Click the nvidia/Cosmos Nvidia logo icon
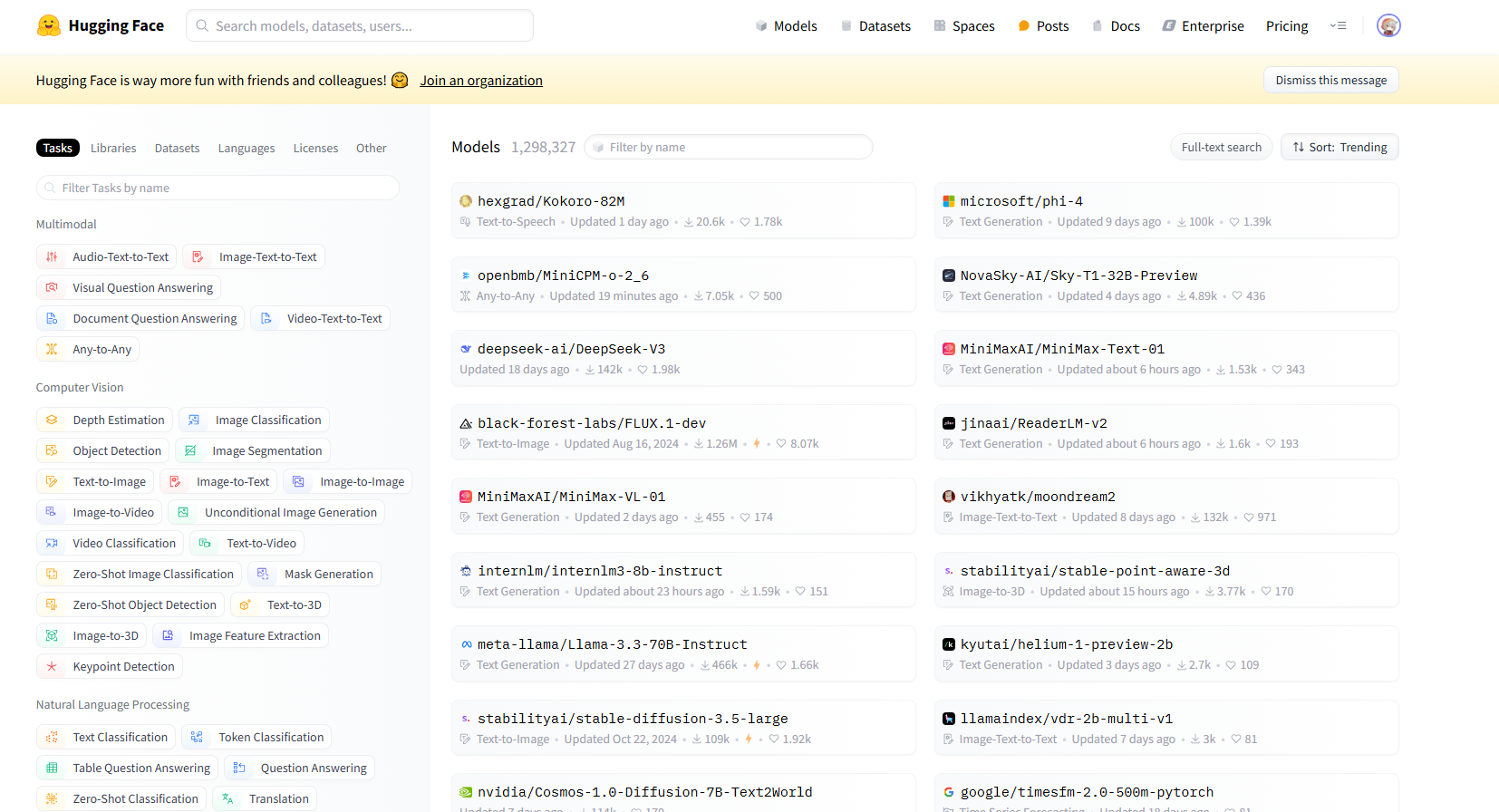This screenshot has width=1499, height=812. 466,792
